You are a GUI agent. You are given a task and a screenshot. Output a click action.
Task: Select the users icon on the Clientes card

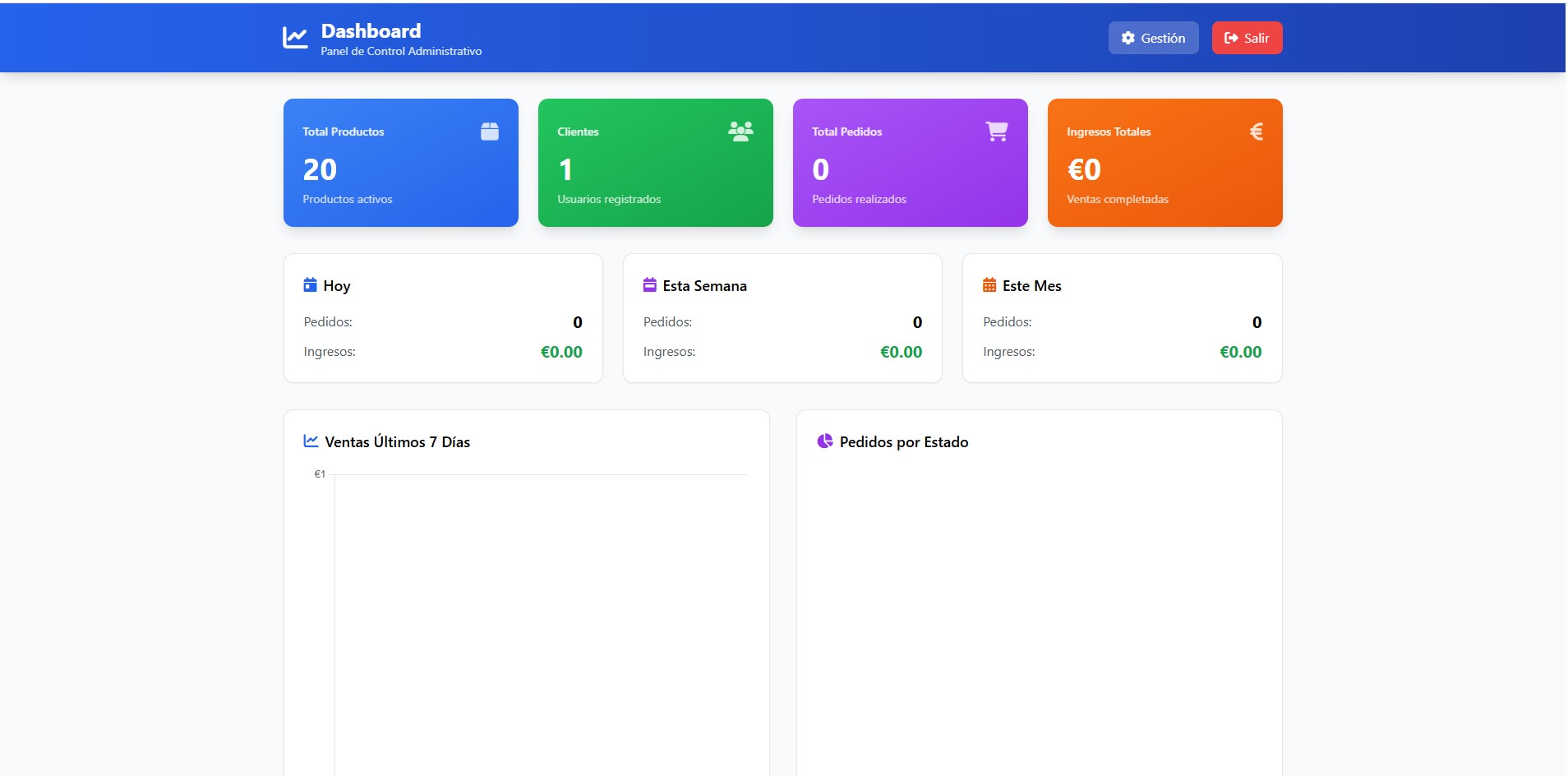click(x=739, y=131)
